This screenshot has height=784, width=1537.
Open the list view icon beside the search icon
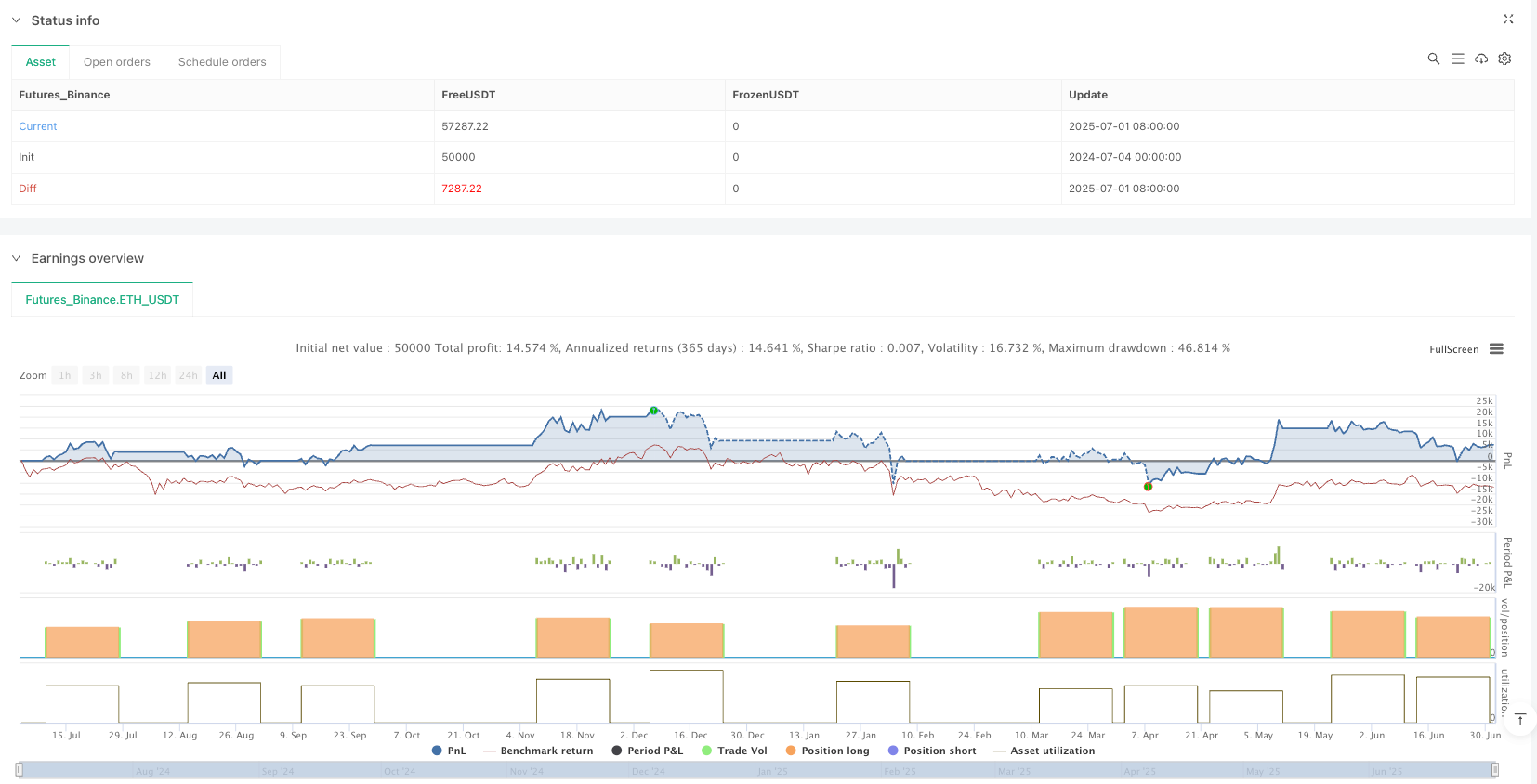click(x=1458, y=59)
